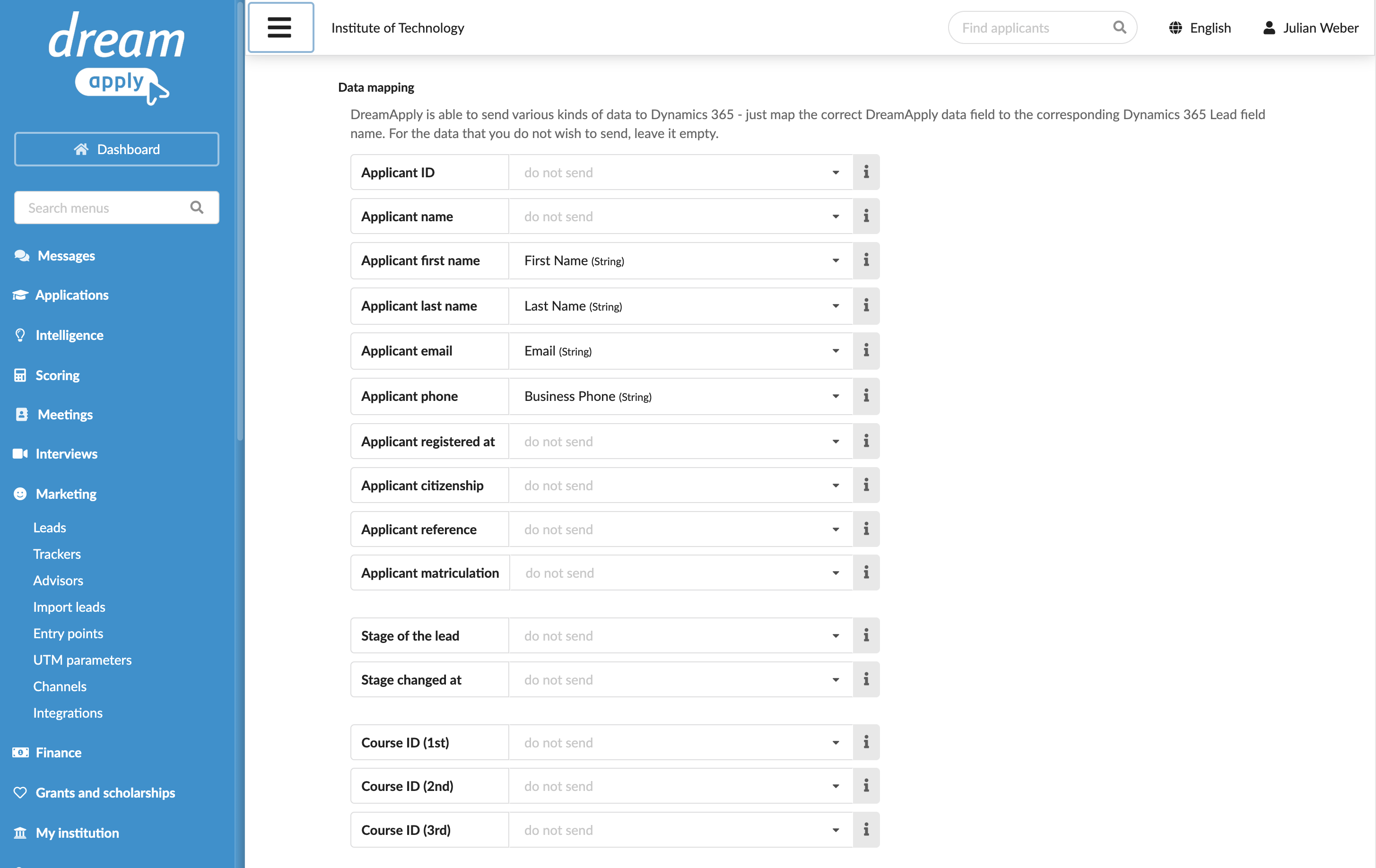Open info for Applicant matriculation
This screenshot has height=868, width=1376.
click(x=866, y=573)
